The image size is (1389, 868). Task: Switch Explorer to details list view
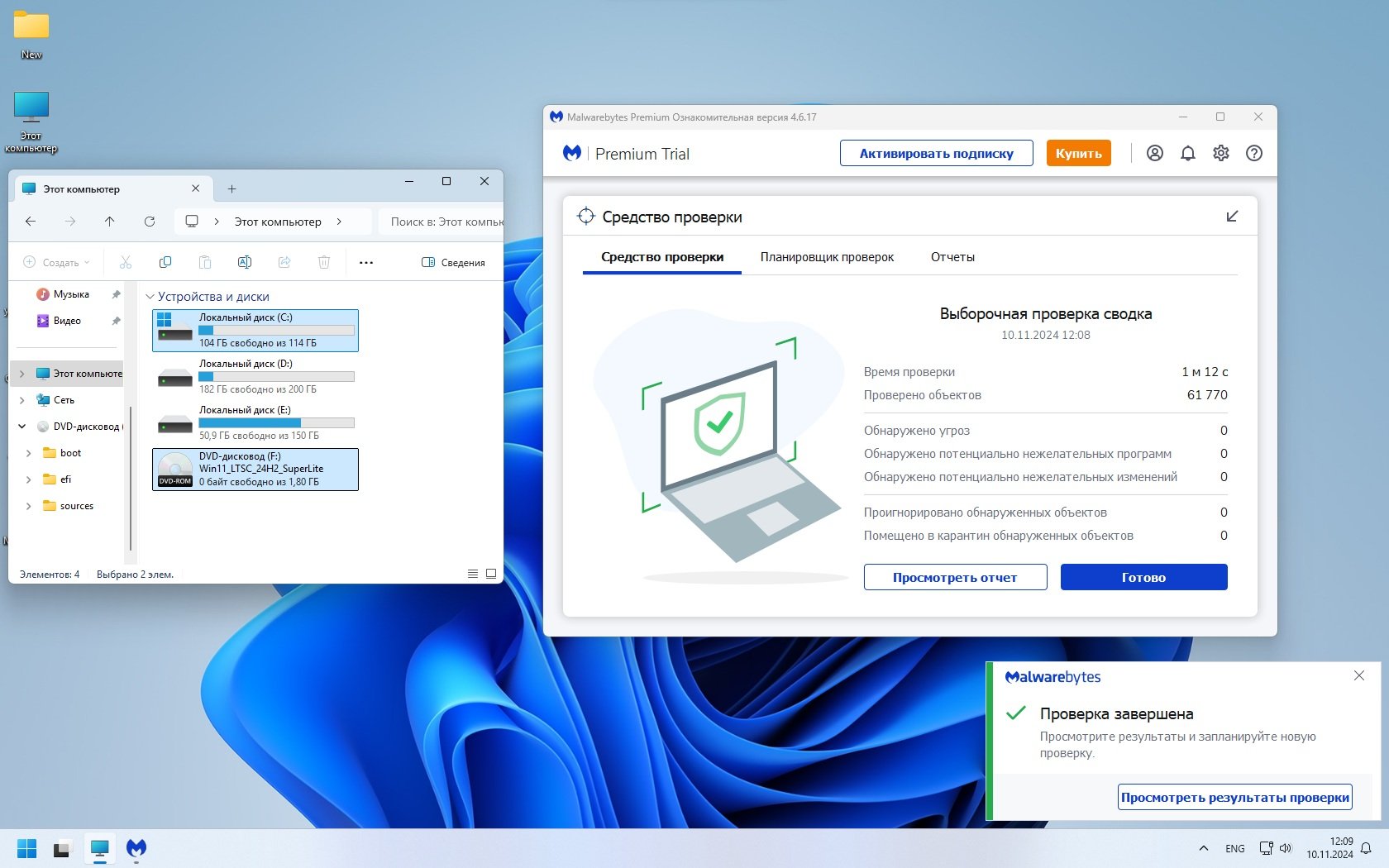[473, 574]
